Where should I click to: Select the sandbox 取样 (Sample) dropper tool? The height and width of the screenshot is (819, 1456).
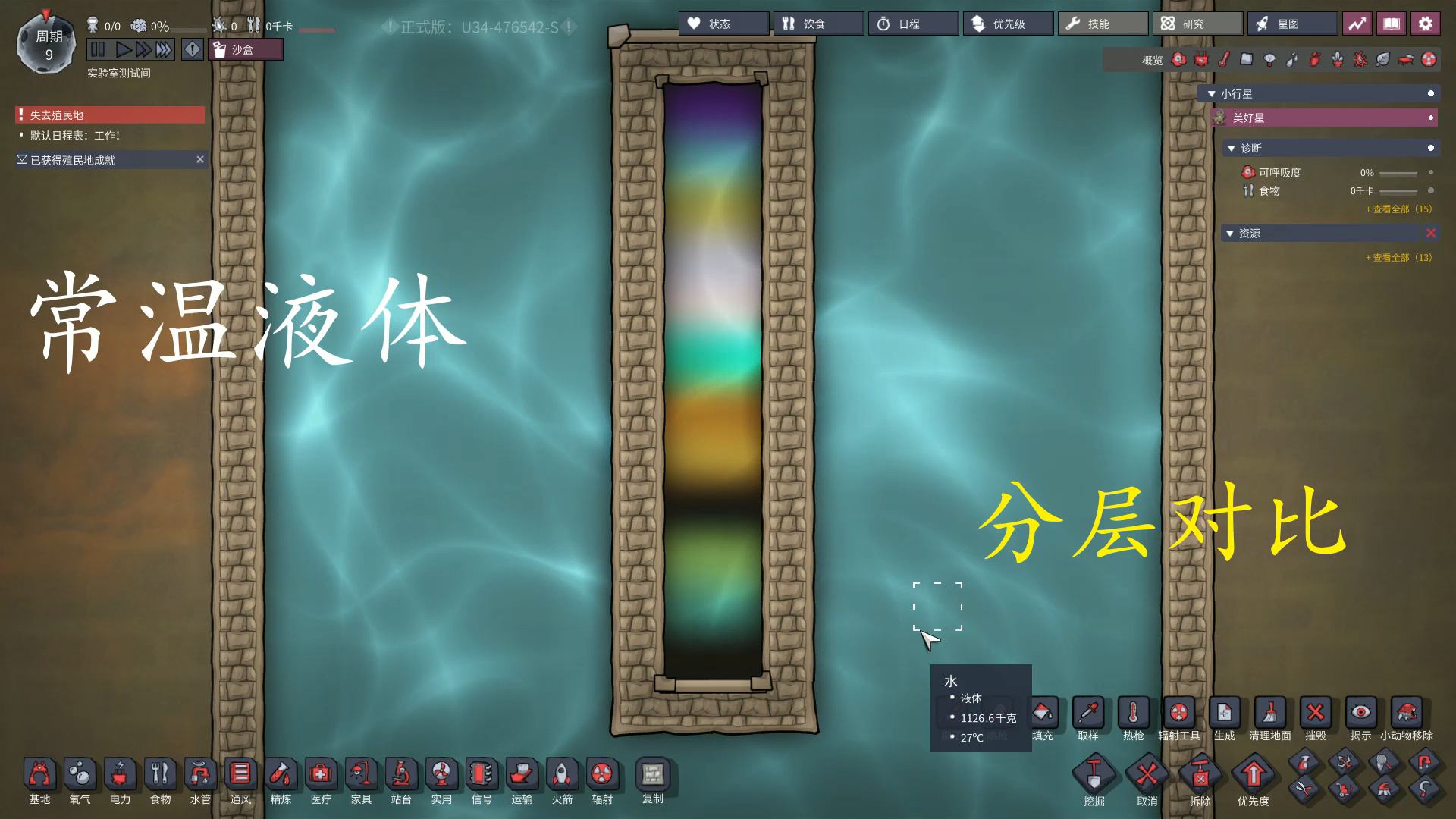(1088, 713)
